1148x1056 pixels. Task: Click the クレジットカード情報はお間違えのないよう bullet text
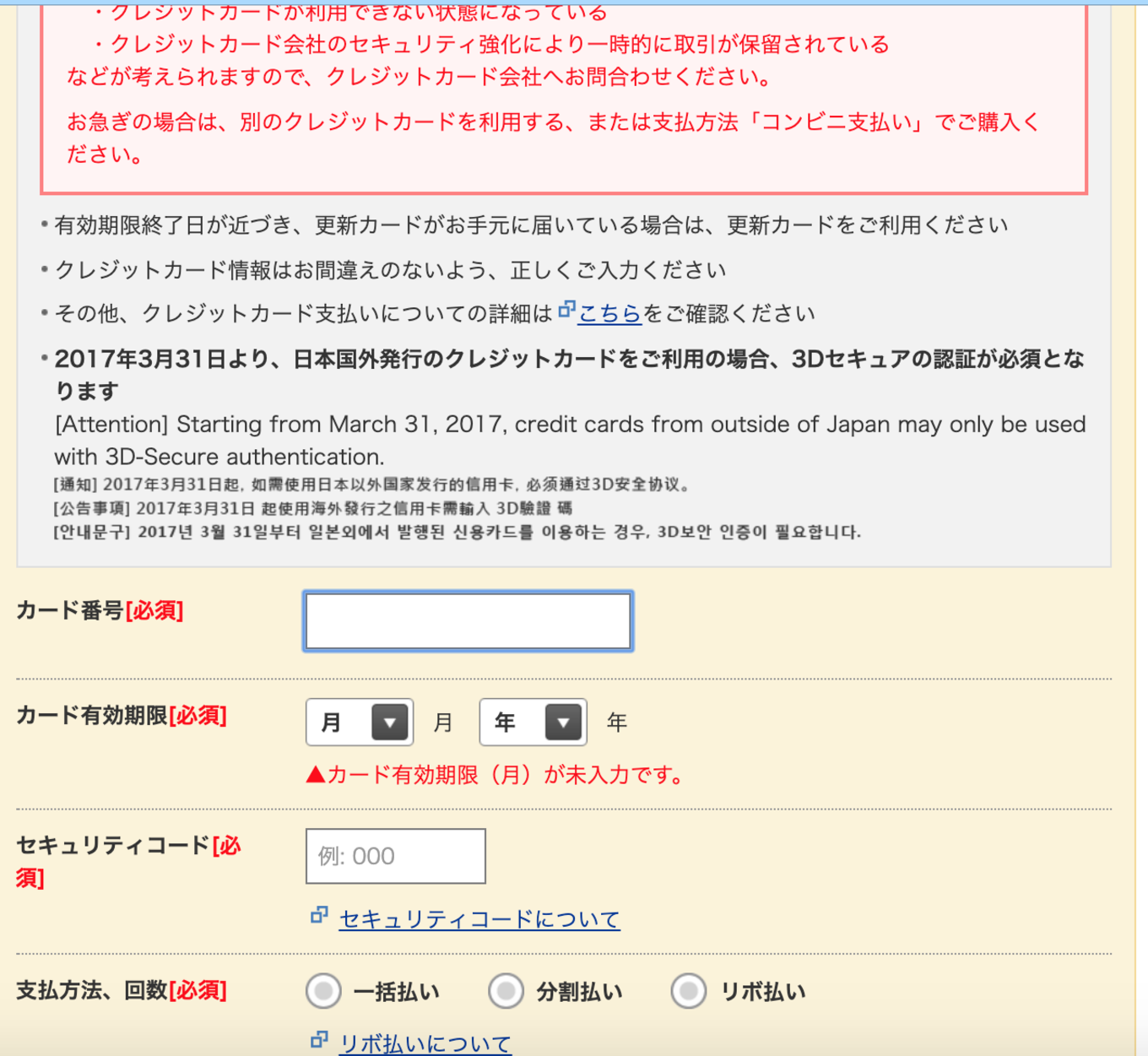[390, 270]
